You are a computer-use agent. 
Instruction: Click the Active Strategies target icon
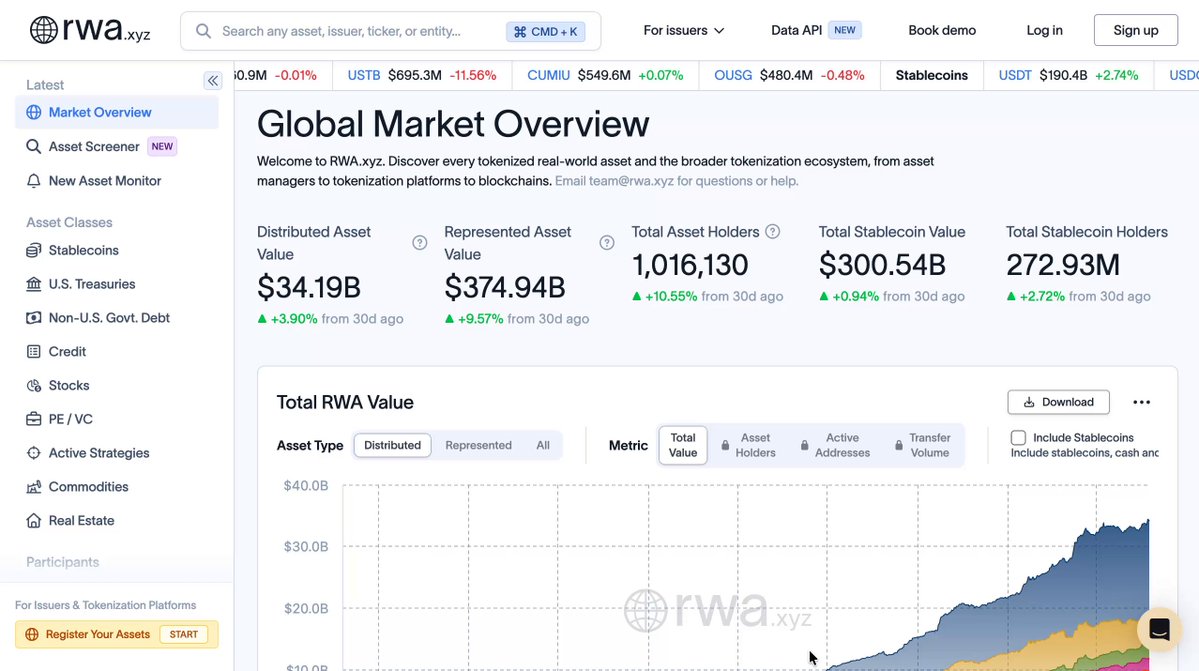click(34, 453)
